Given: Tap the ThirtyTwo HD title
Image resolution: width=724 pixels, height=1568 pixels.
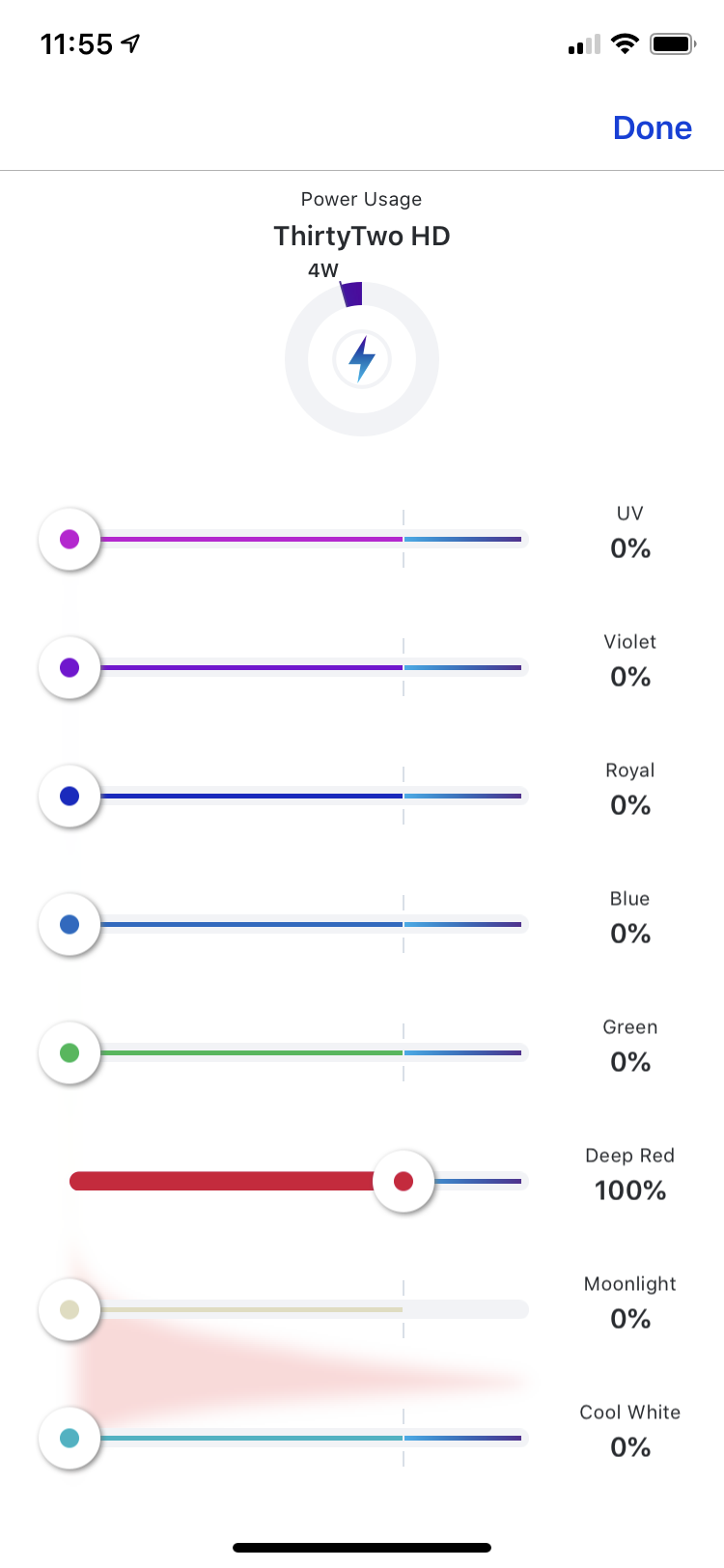Looking at the screenshot, I should pyautogui.click(x=362, y=236).
